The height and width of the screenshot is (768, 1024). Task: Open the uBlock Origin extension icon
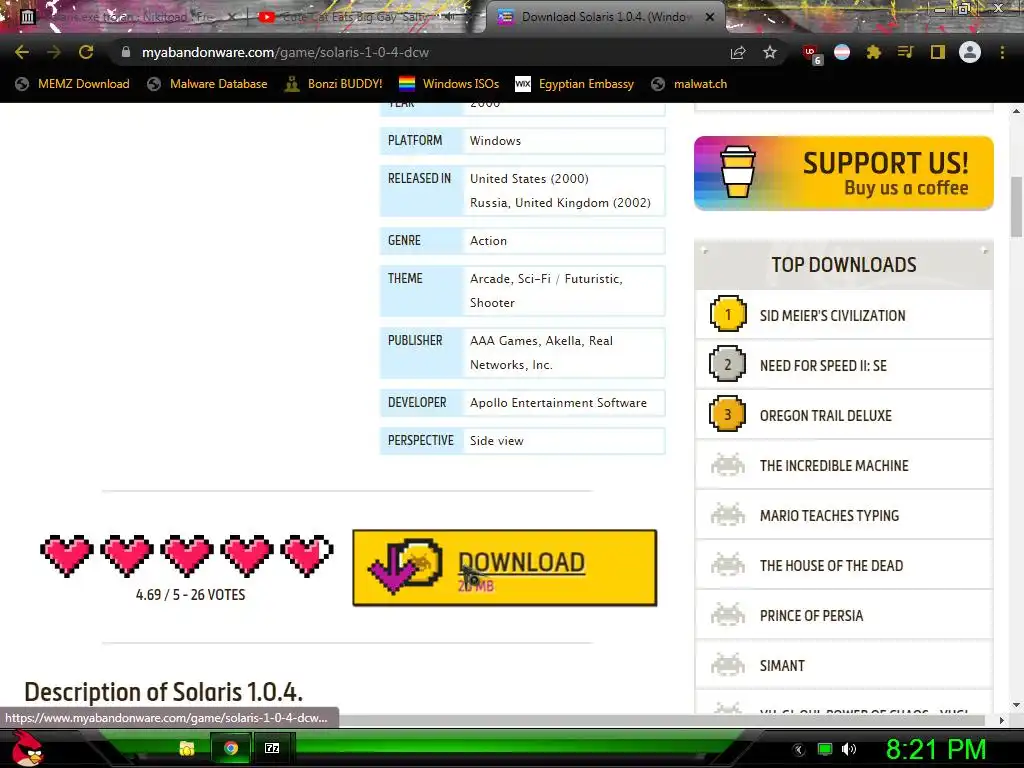coord(812,54)
